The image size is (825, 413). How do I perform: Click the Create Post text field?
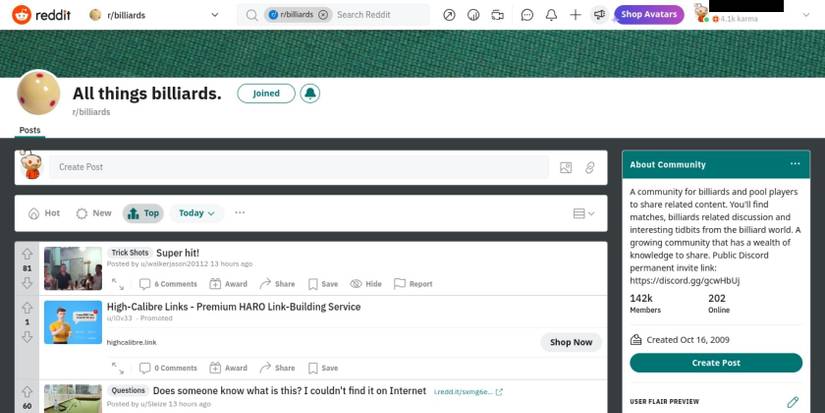[299, 167]
